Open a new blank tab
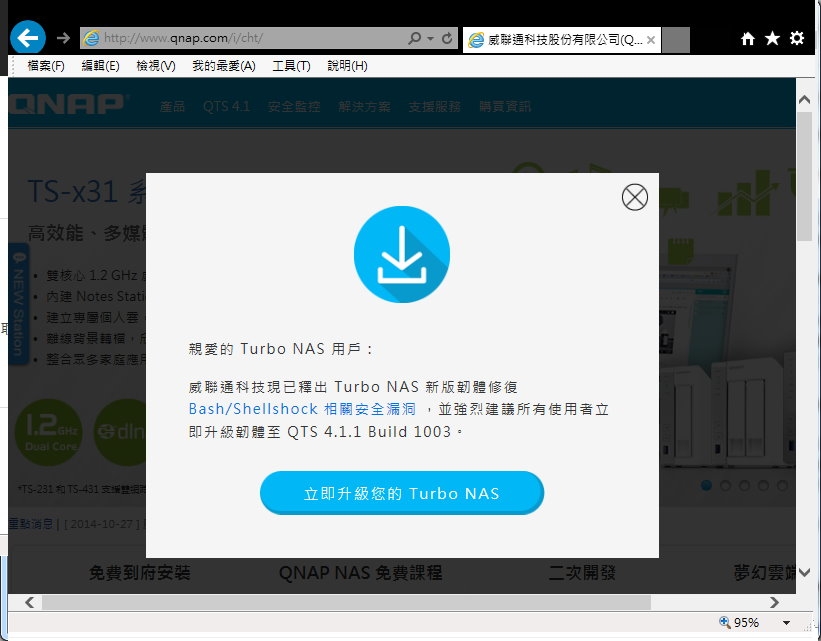Image resolution: width=821 pixels, height=641 pixels. 675,40
